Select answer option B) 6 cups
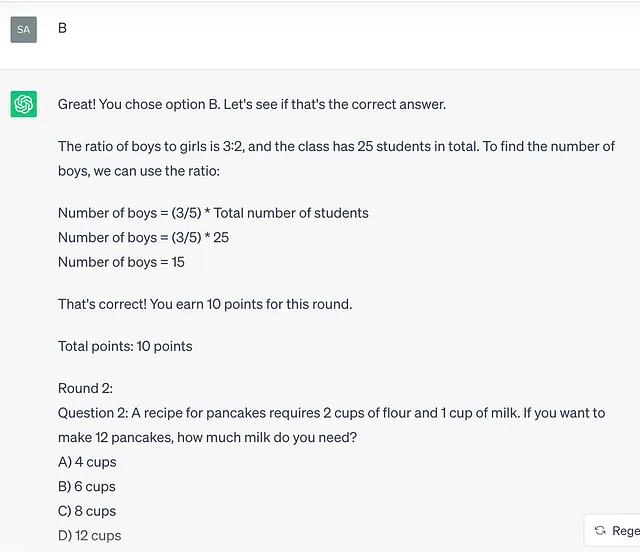 pyautogui.click(x=87, y=486)
